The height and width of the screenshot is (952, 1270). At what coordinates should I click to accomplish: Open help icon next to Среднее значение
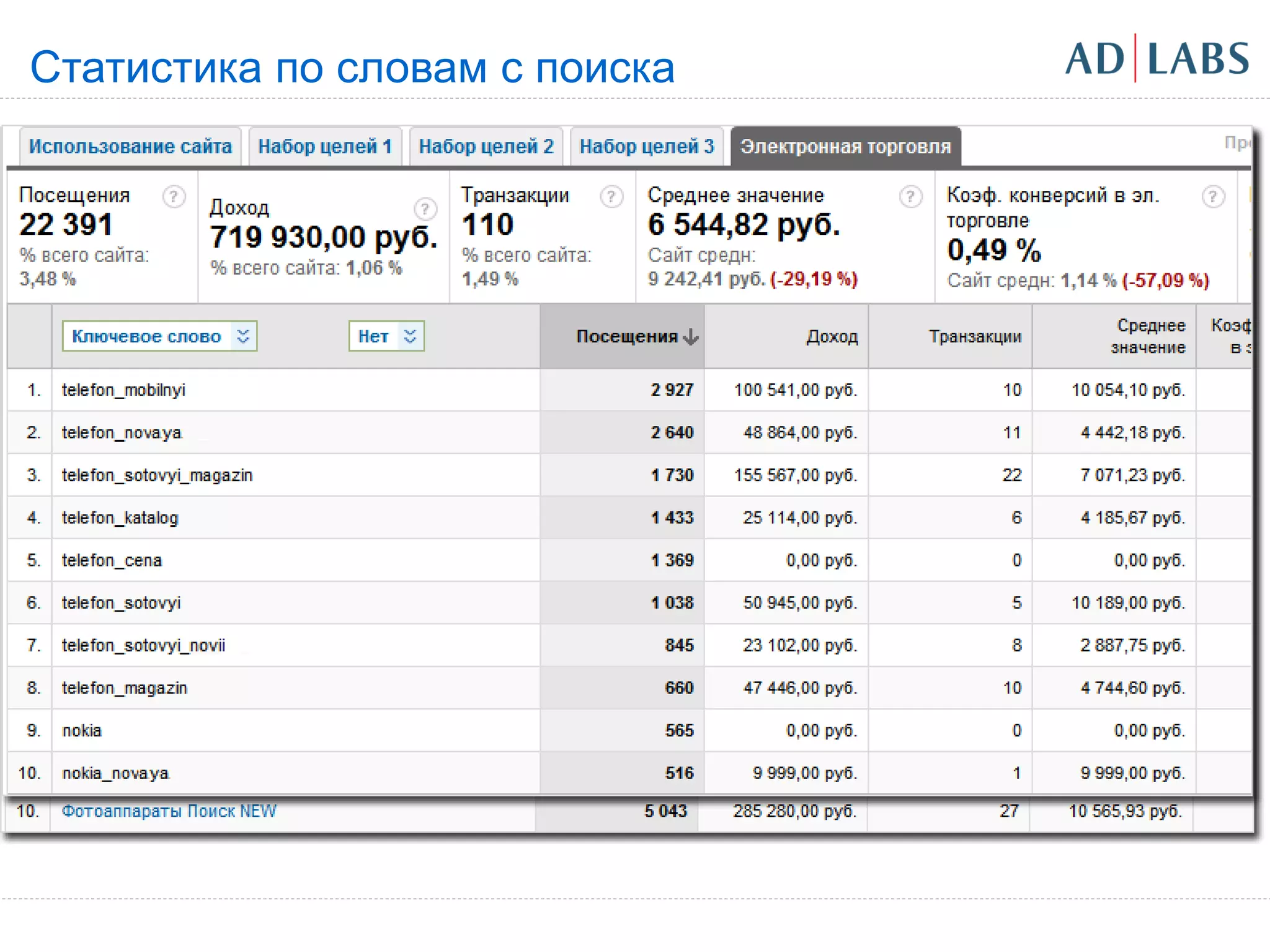coord(910,197)
